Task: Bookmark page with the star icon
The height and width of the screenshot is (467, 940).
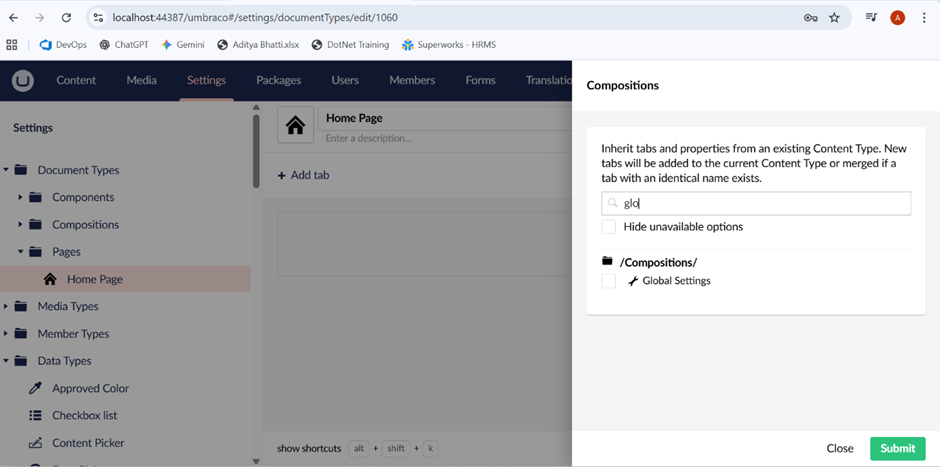Action: coord(834,17)
